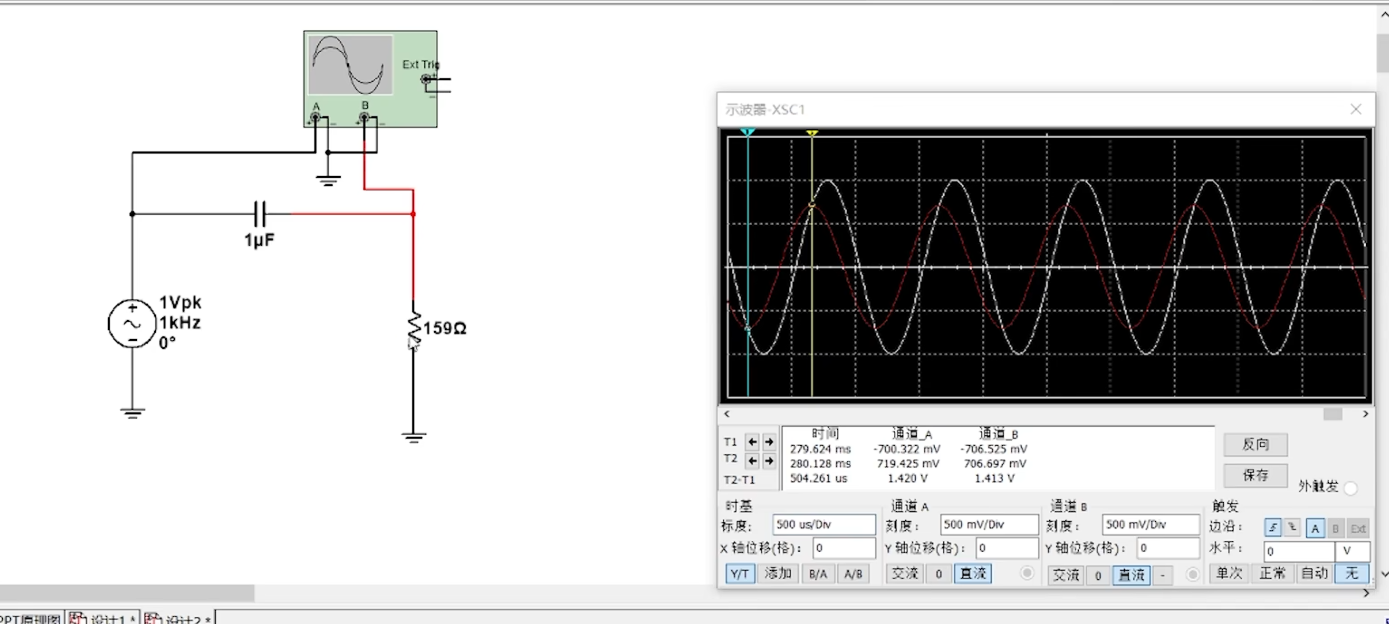Close the 示波器-XSC1 window
This screenshot has width=1389, height=624.
pyautogui.click(x=1356, y=109)
